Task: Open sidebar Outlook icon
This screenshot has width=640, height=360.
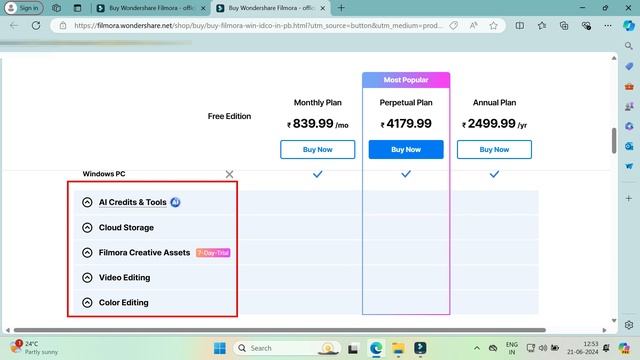Action: (x=629, y=146)
